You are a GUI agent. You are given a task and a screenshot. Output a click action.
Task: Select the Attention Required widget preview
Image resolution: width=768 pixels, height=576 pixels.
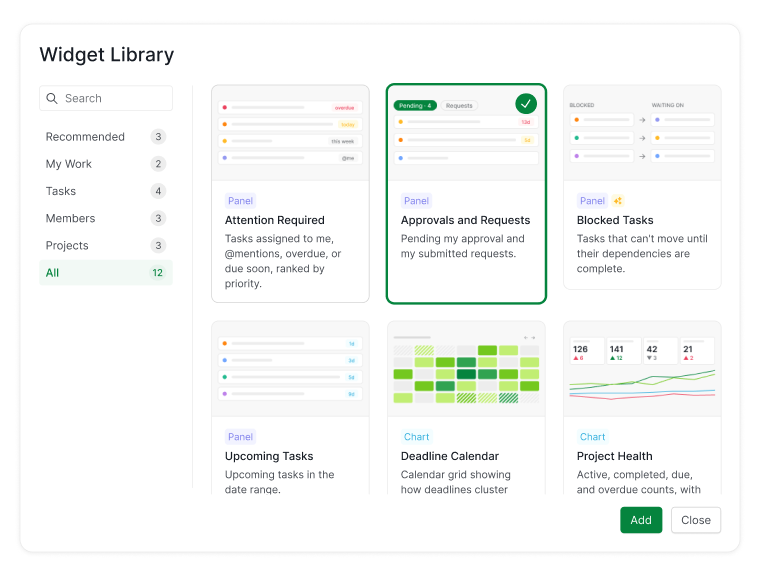click(x=290, y=133)
